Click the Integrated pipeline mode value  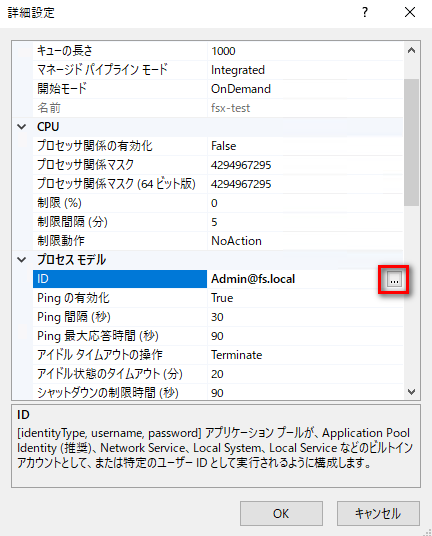(x=238, y=70)
